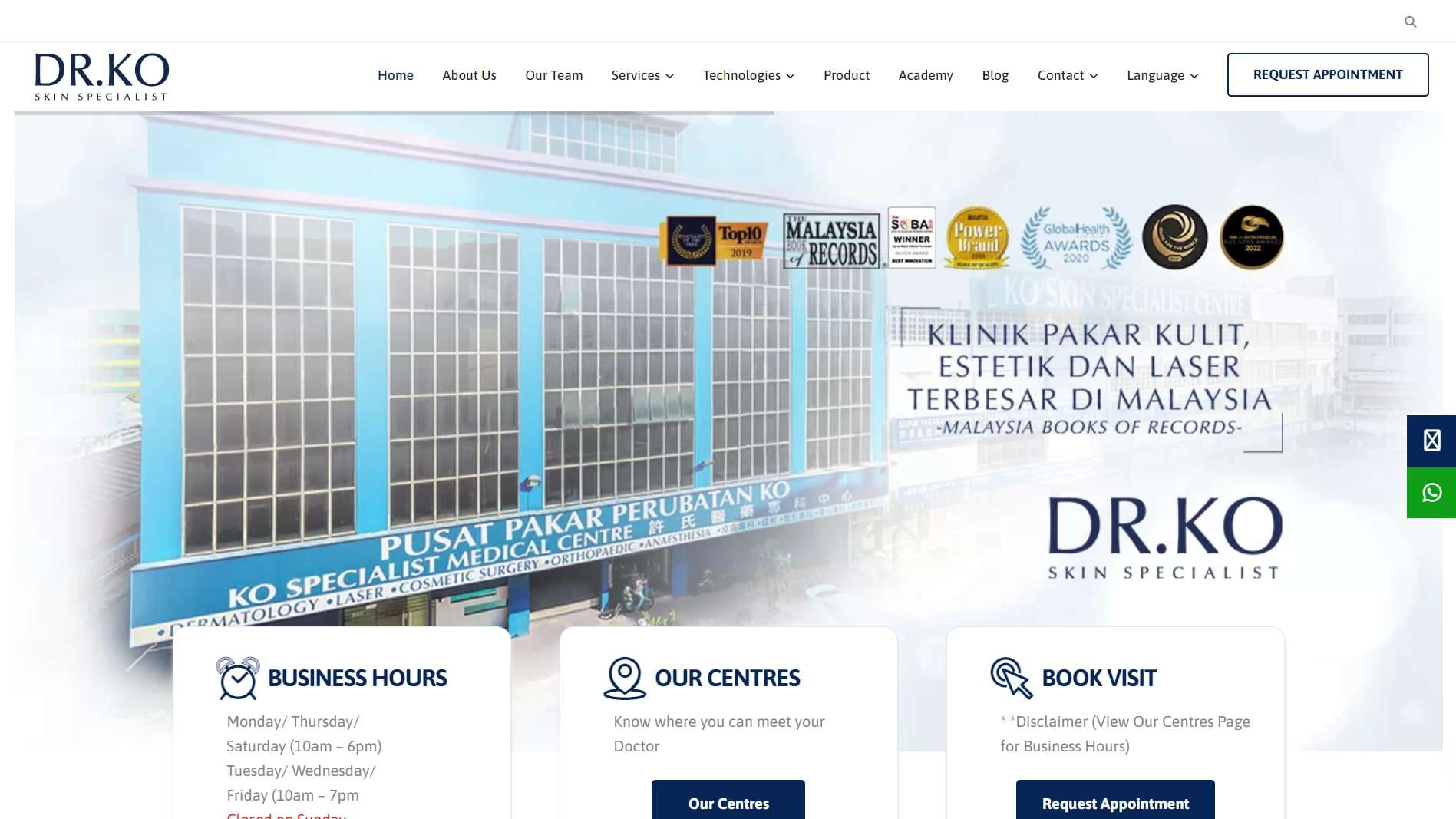
Task: Click the GlobalHealth Awards 2020 badge
Action: (1076, 238)
